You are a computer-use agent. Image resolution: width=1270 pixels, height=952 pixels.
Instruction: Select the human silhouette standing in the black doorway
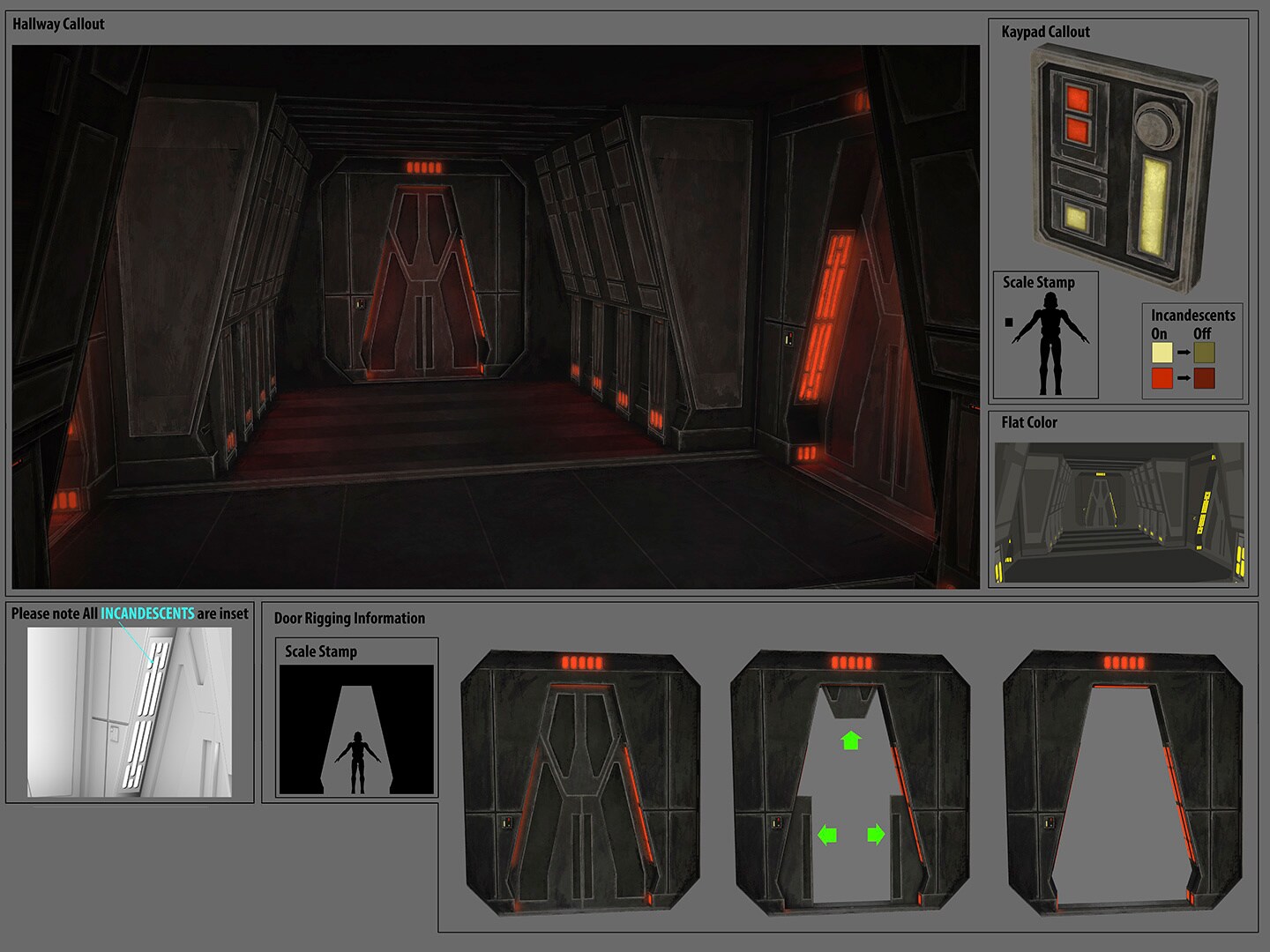(357, 762)
